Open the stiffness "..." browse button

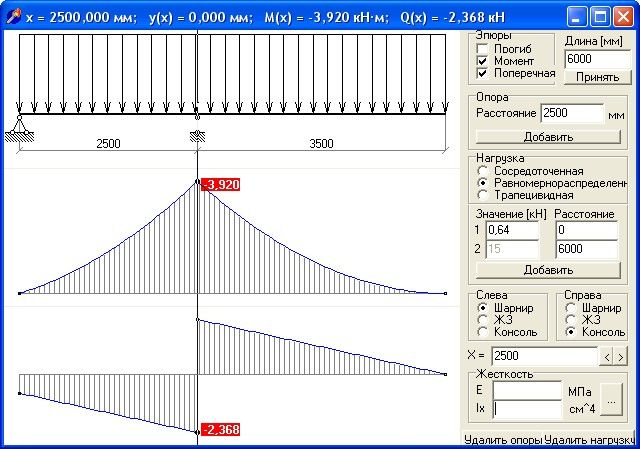[x=613, y=398]
